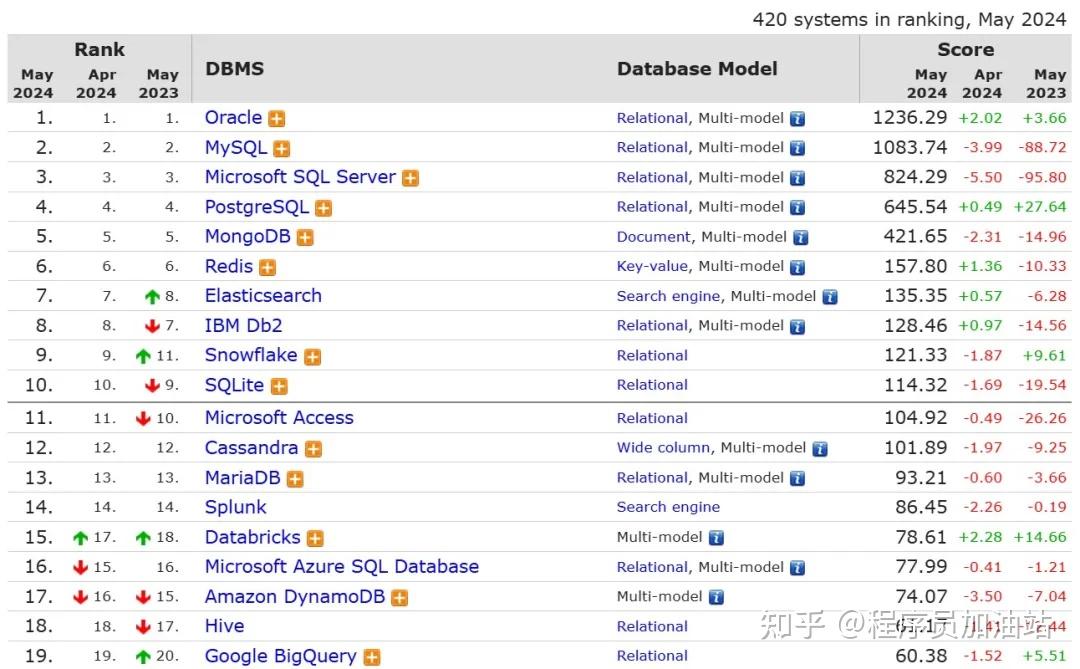Click the Search engine link in Splunk row
This screenshot has width=1080, height=669.
pyautogui.click(x=668, y=507)
